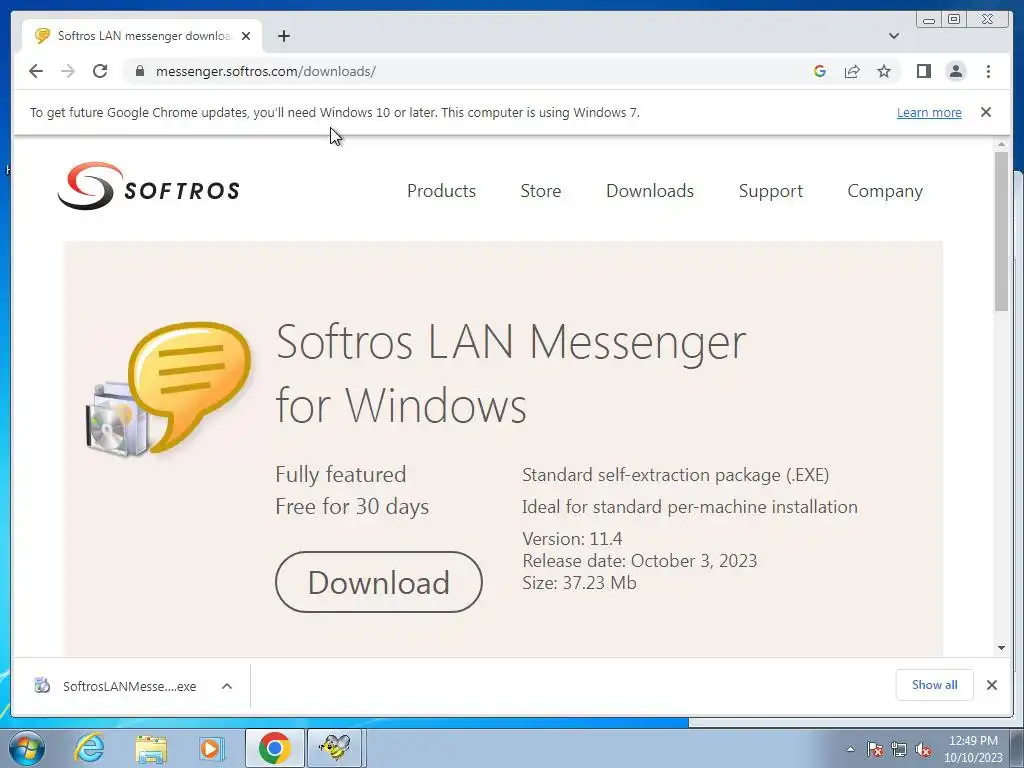This screenshot has height=768, width=1024.
Task: Toggle Chrome side panel
Action: [923, 71]
